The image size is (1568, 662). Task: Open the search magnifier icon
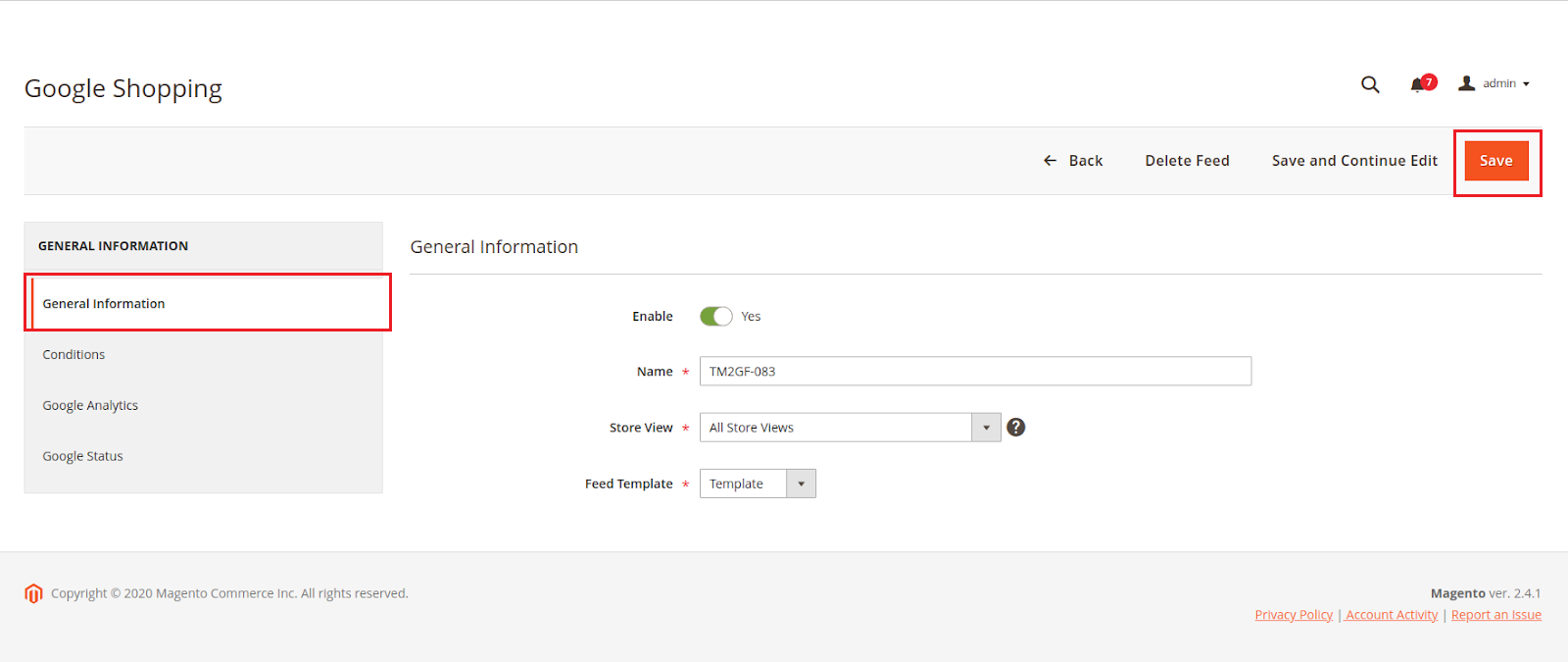pyautogui.click(x=1370, y=84)
